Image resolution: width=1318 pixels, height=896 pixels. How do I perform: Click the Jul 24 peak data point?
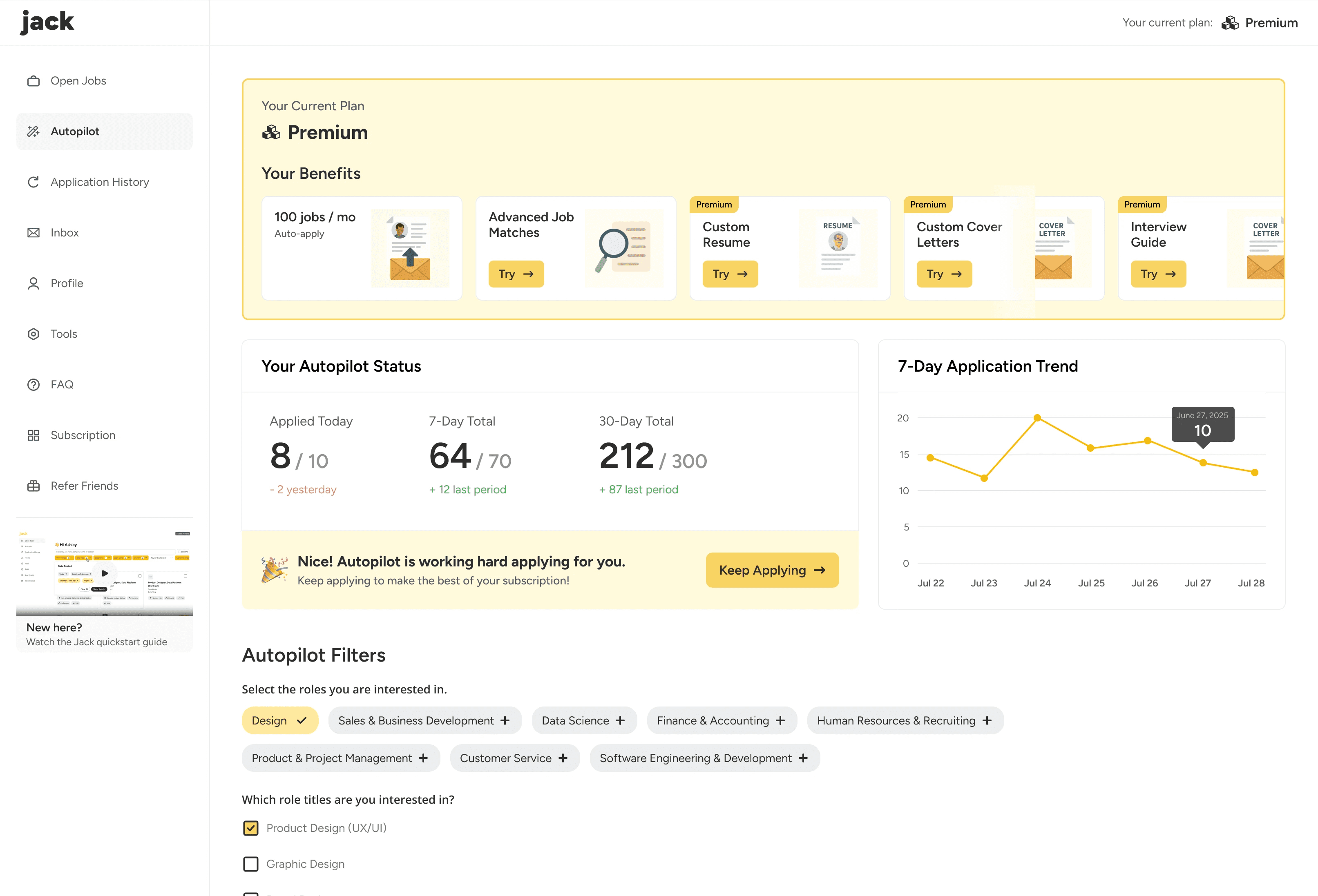click(1037, 418)
